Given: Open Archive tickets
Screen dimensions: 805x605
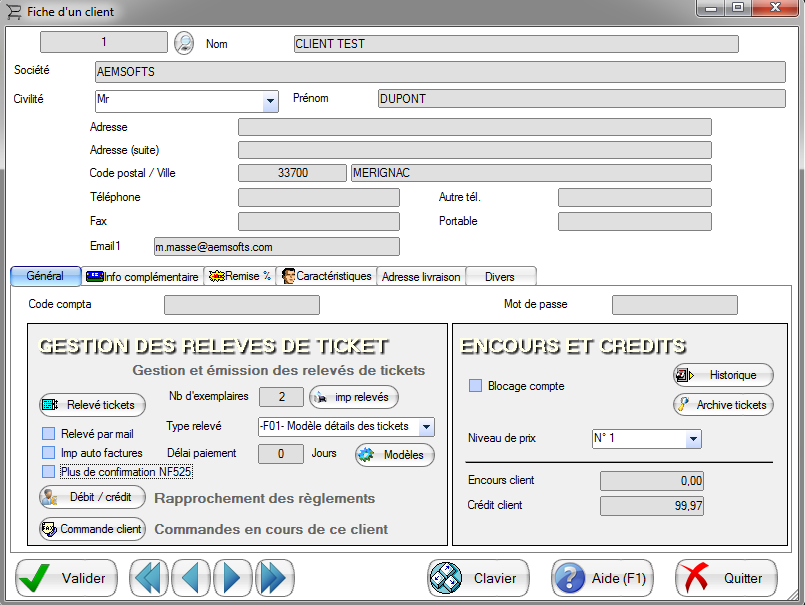Looking at the screenshot, I should [x=723, y=405].
